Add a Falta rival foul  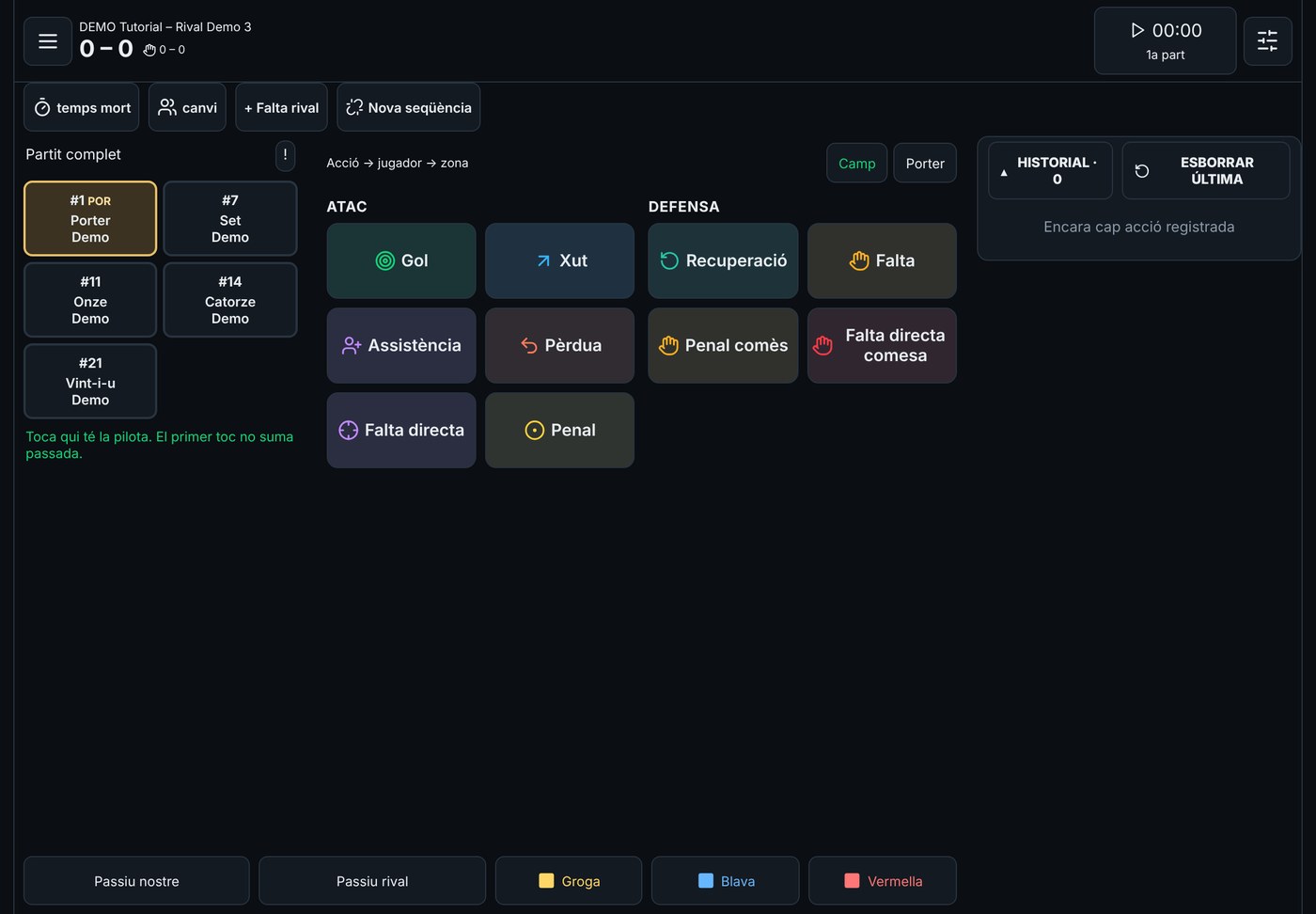(x=281, y=107)
